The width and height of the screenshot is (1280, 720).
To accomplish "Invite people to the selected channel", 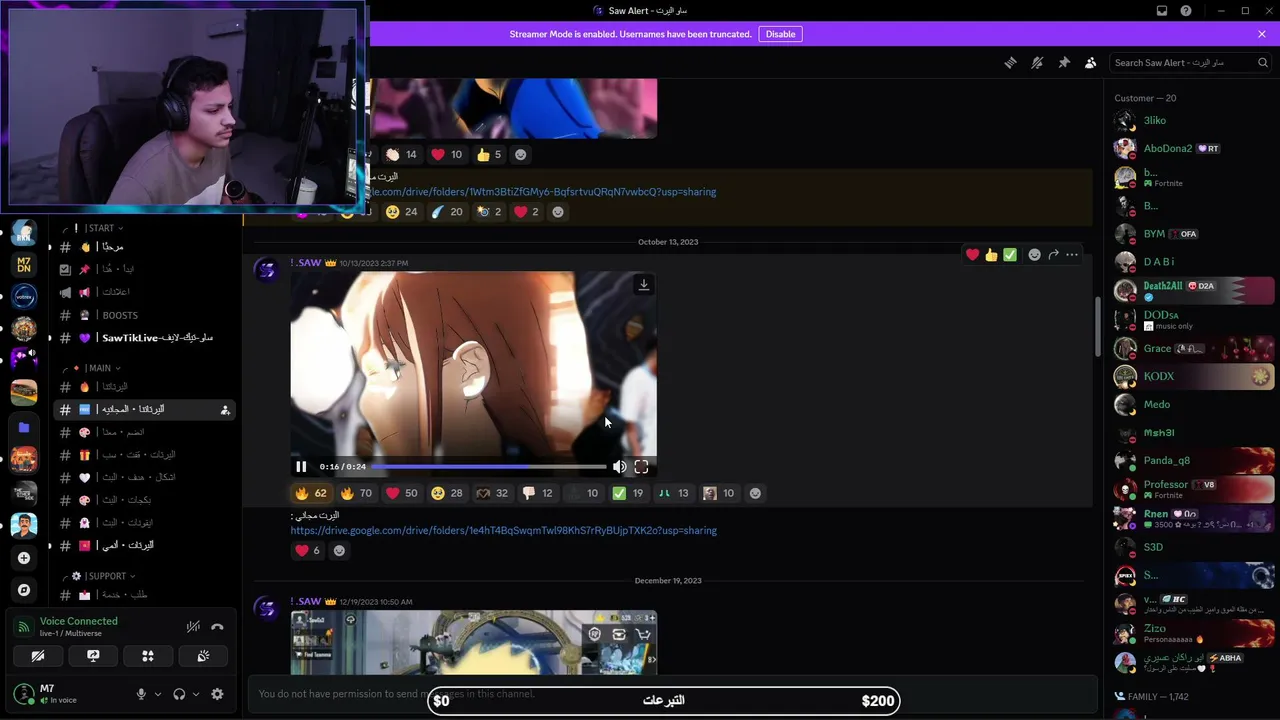I will click(225, 410).
